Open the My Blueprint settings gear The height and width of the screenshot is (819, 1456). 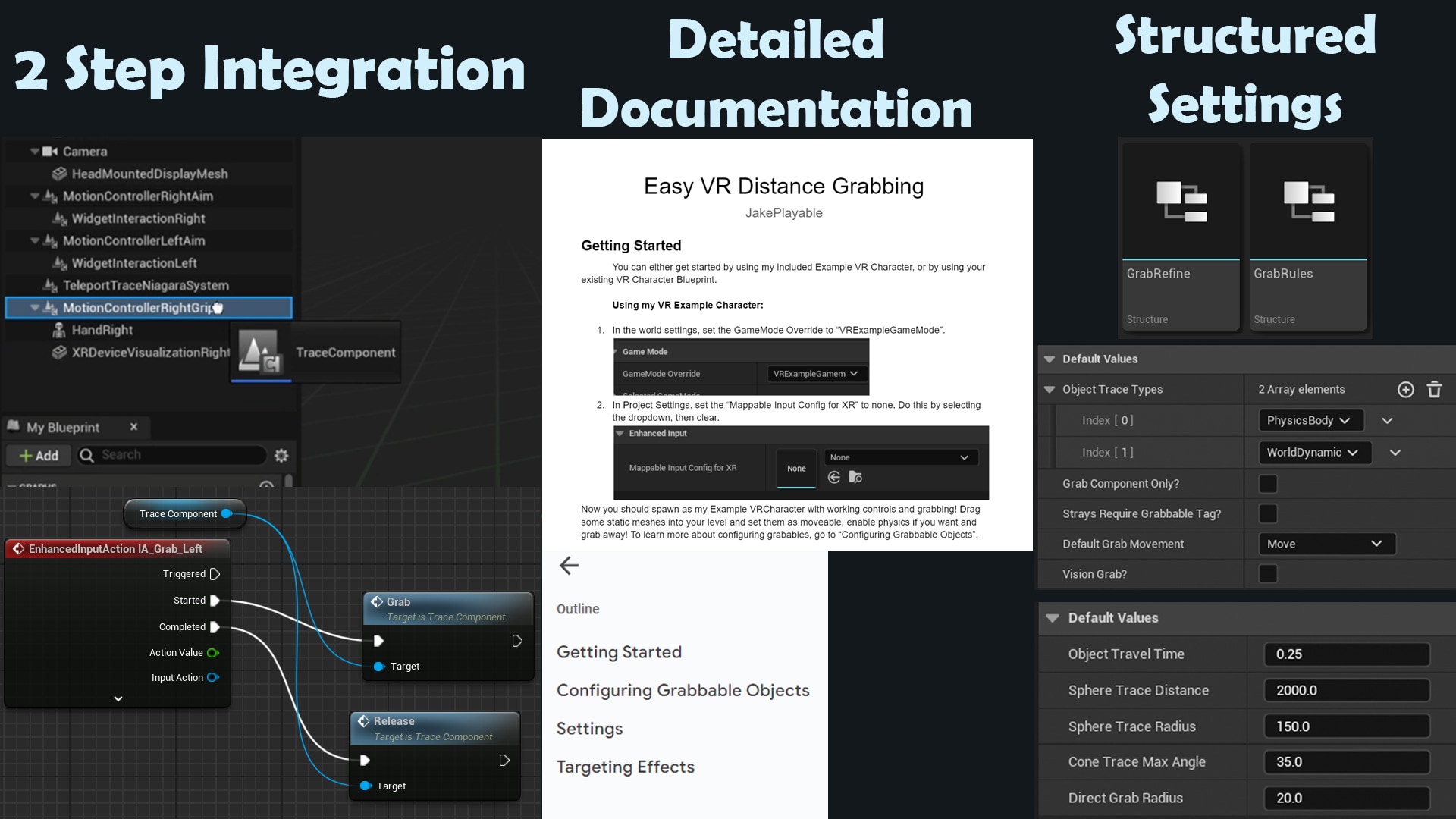coord(281,455)
